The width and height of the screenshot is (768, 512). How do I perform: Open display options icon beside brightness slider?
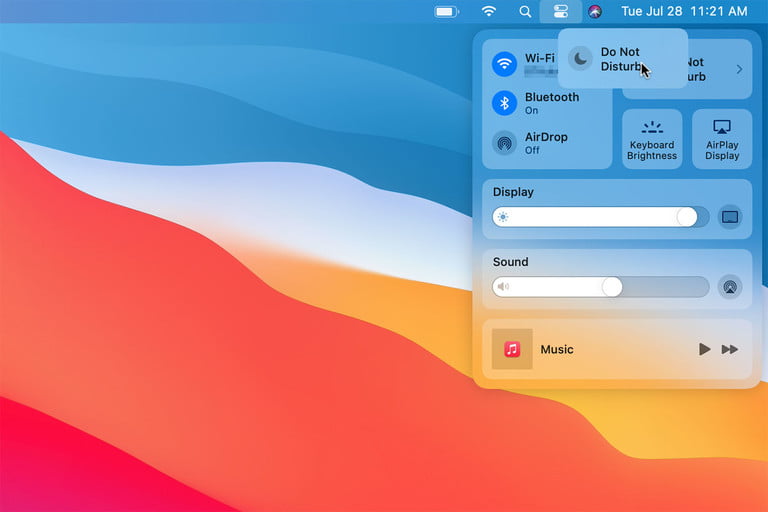(x=730, y=217)
